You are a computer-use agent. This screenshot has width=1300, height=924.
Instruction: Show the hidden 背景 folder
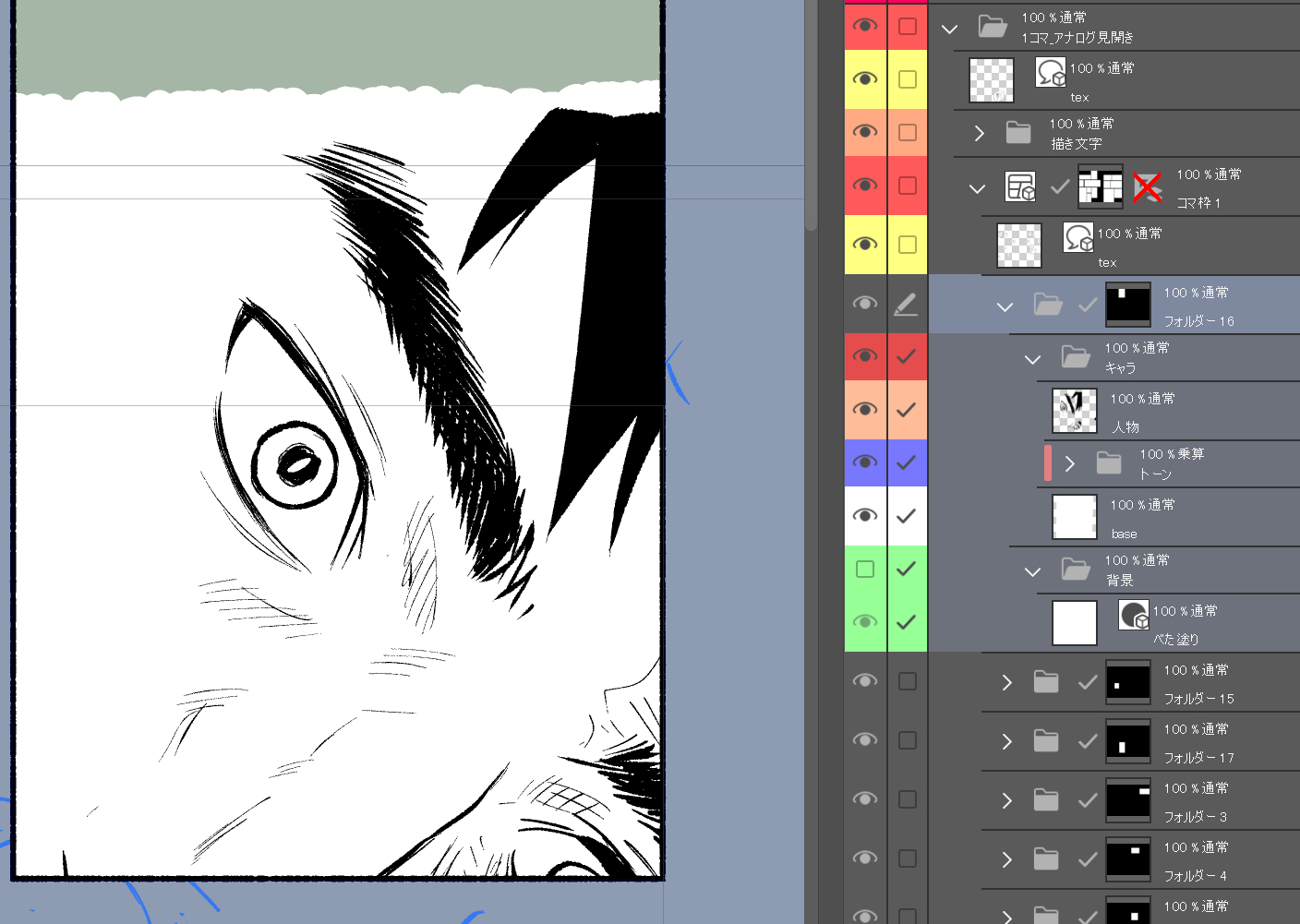pyautogui.click(x=865, y=569)
